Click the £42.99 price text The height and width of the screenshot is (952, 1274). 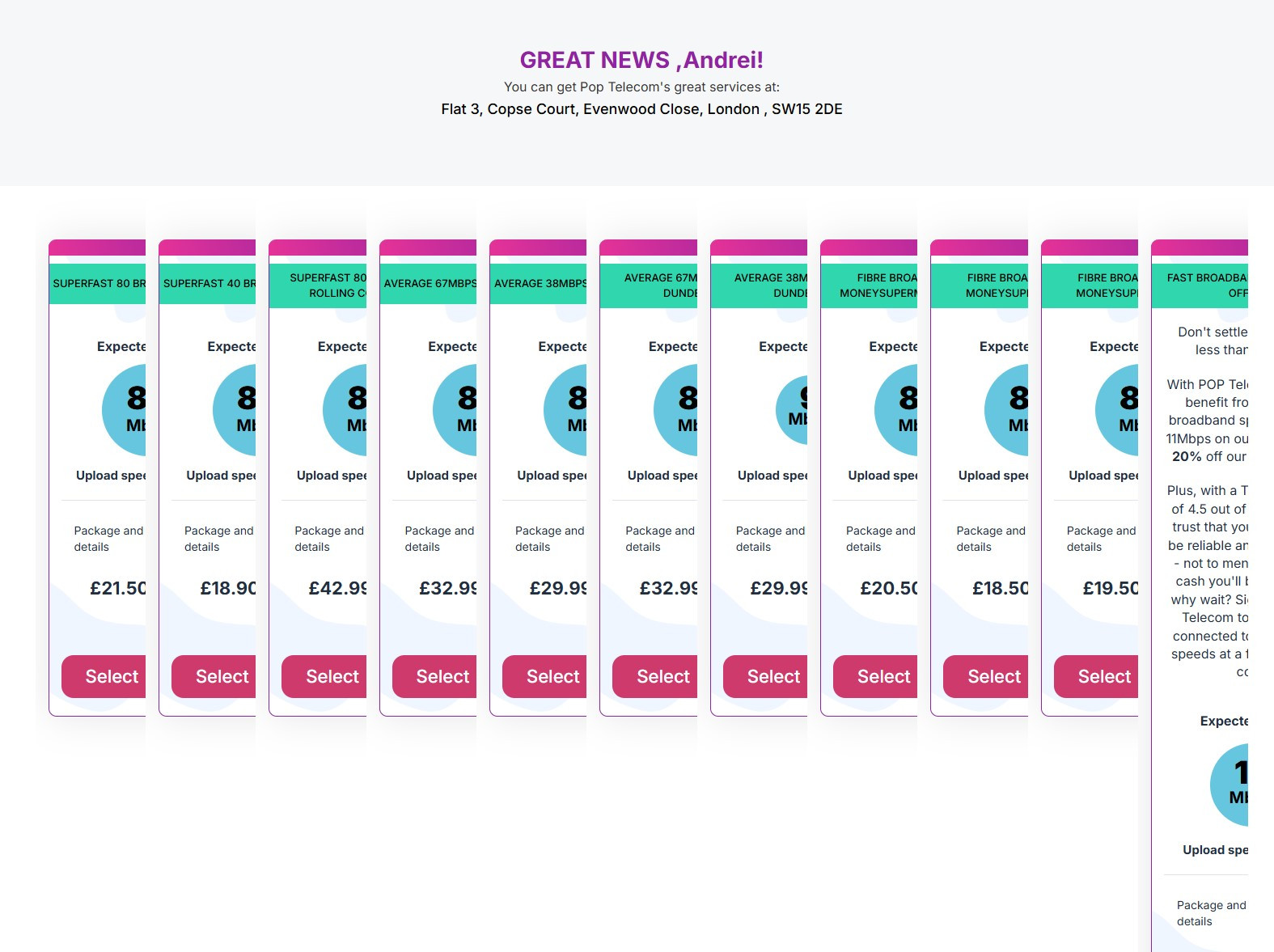[337, 588]
